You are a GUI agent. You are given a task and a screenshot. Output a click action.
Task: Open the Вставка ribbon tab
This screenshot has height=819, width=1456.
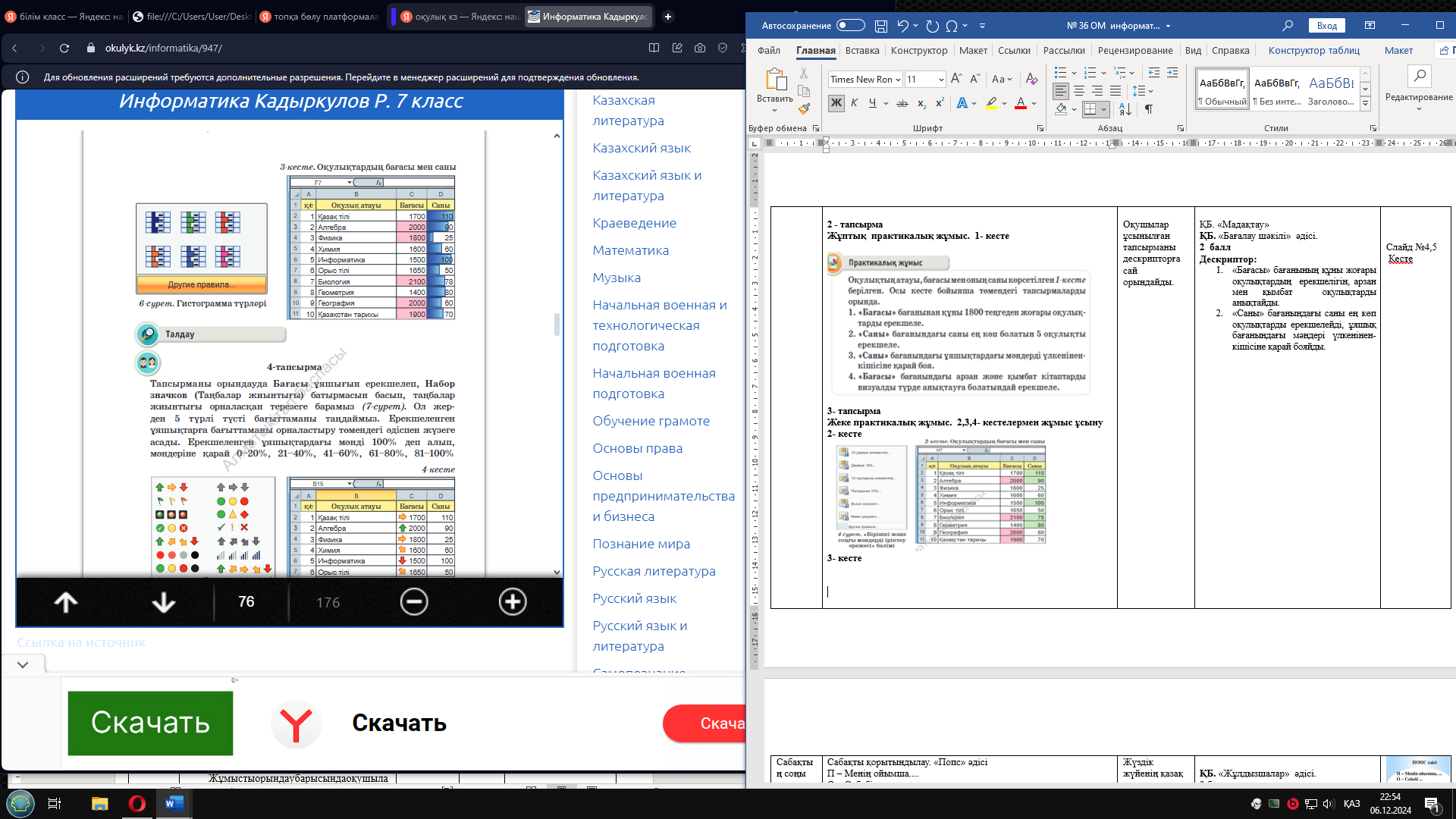[862, 51]
